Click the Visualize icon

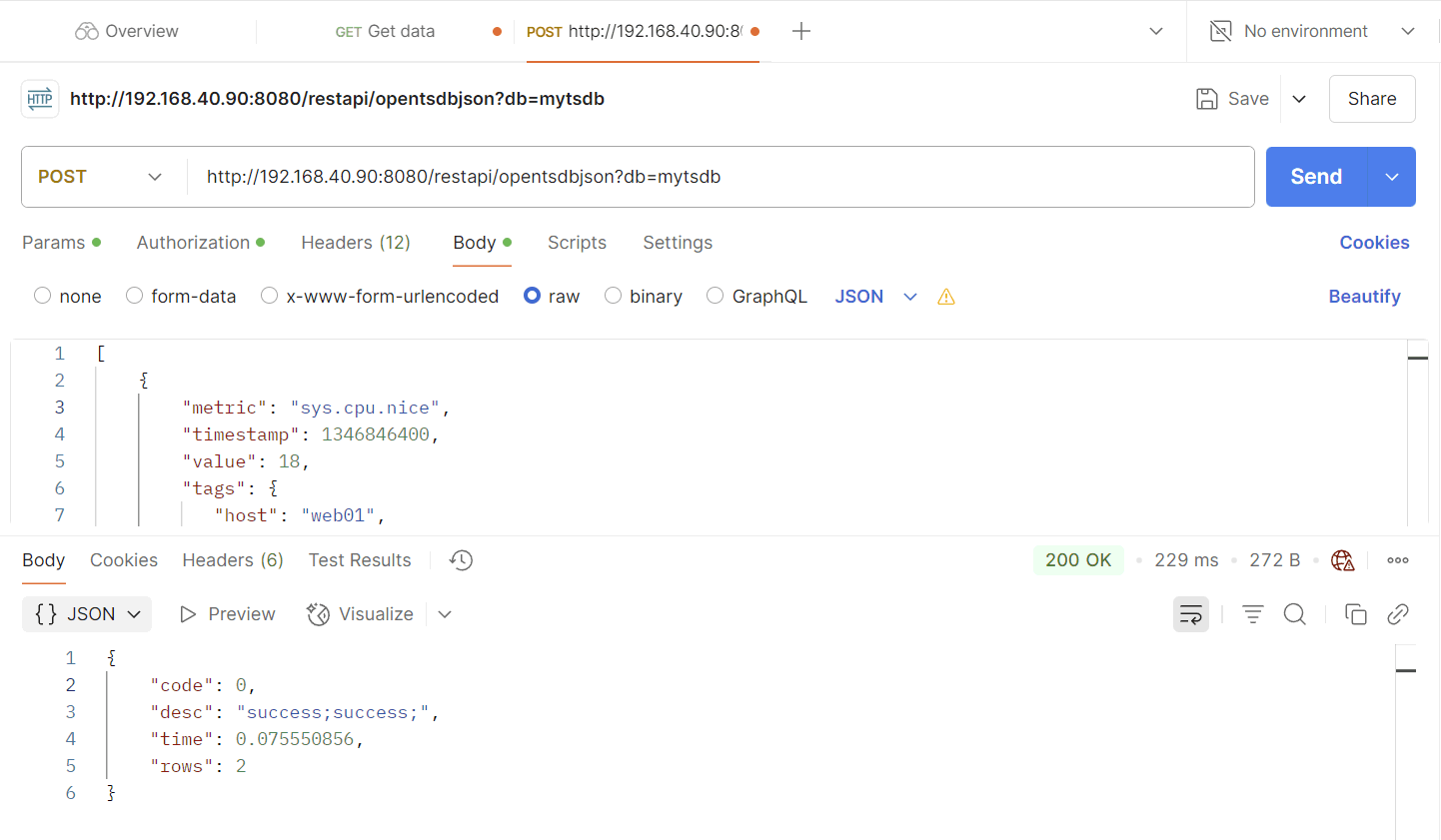[x=318, y=614]
